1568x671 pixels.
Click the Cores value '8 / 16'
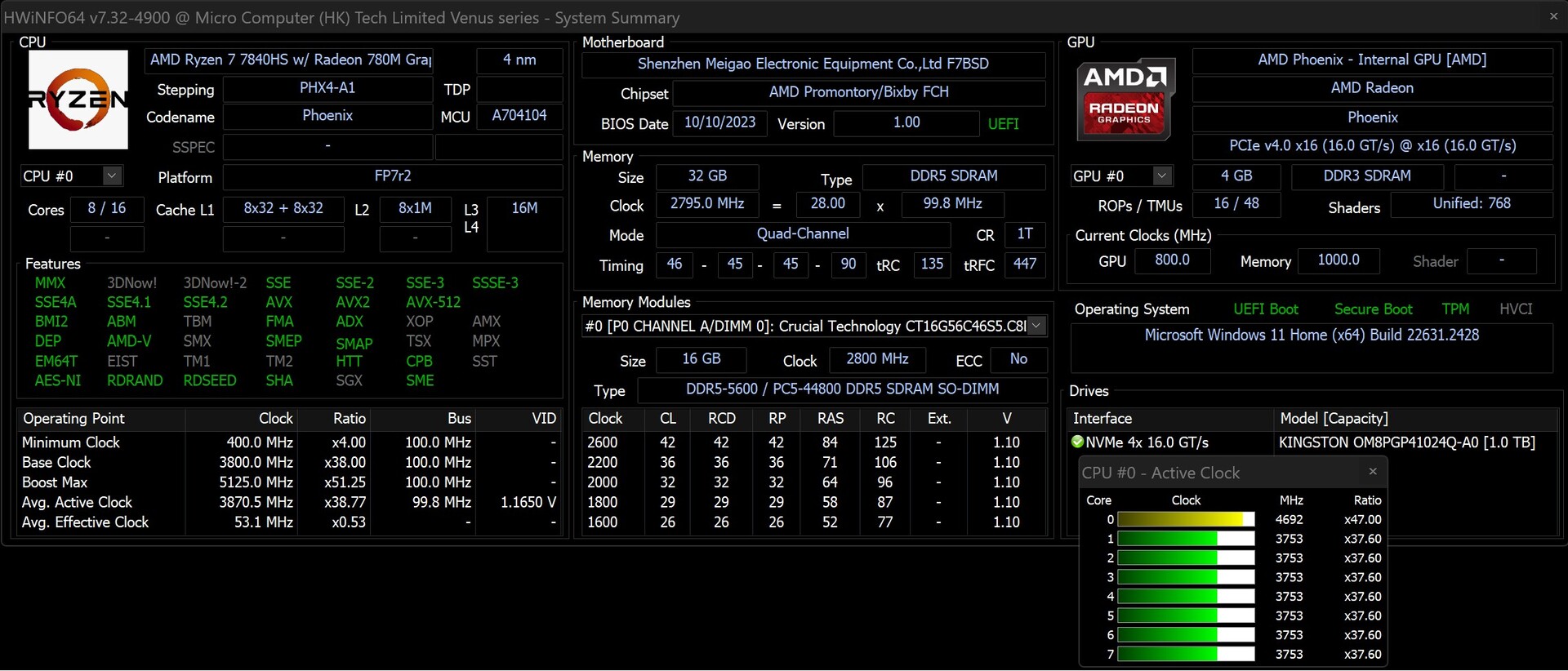pos(107,208)
